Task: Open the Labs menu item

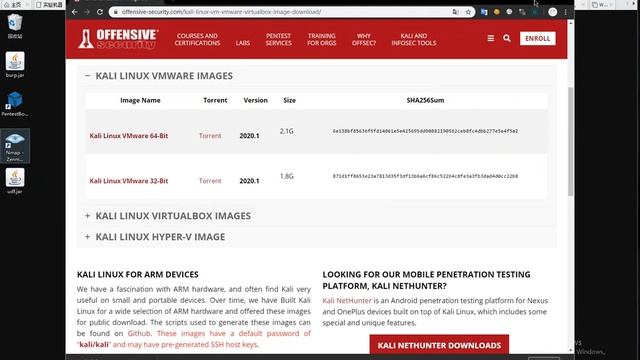Action: (x=242, y=43)
